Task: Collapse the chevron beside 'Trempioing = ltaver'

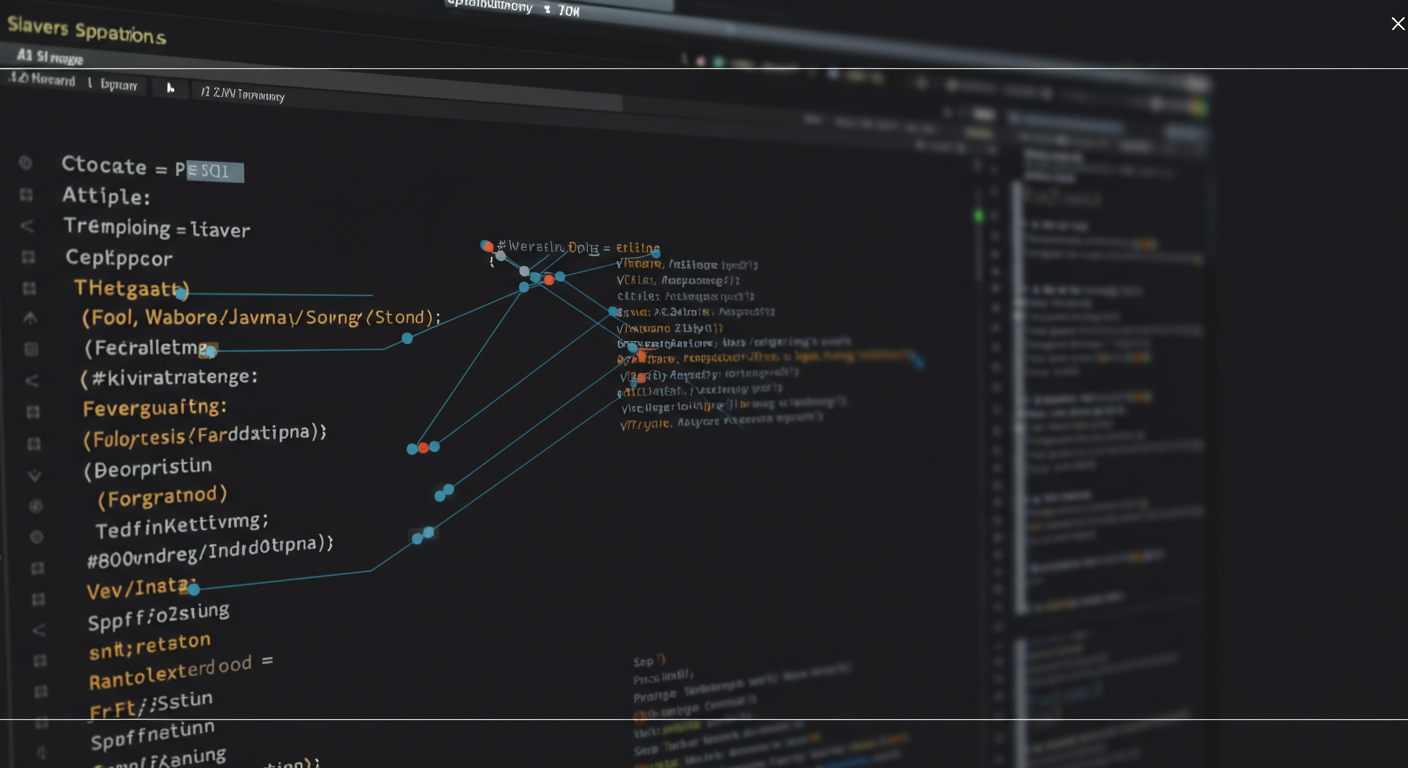Action: click(27, 226)
